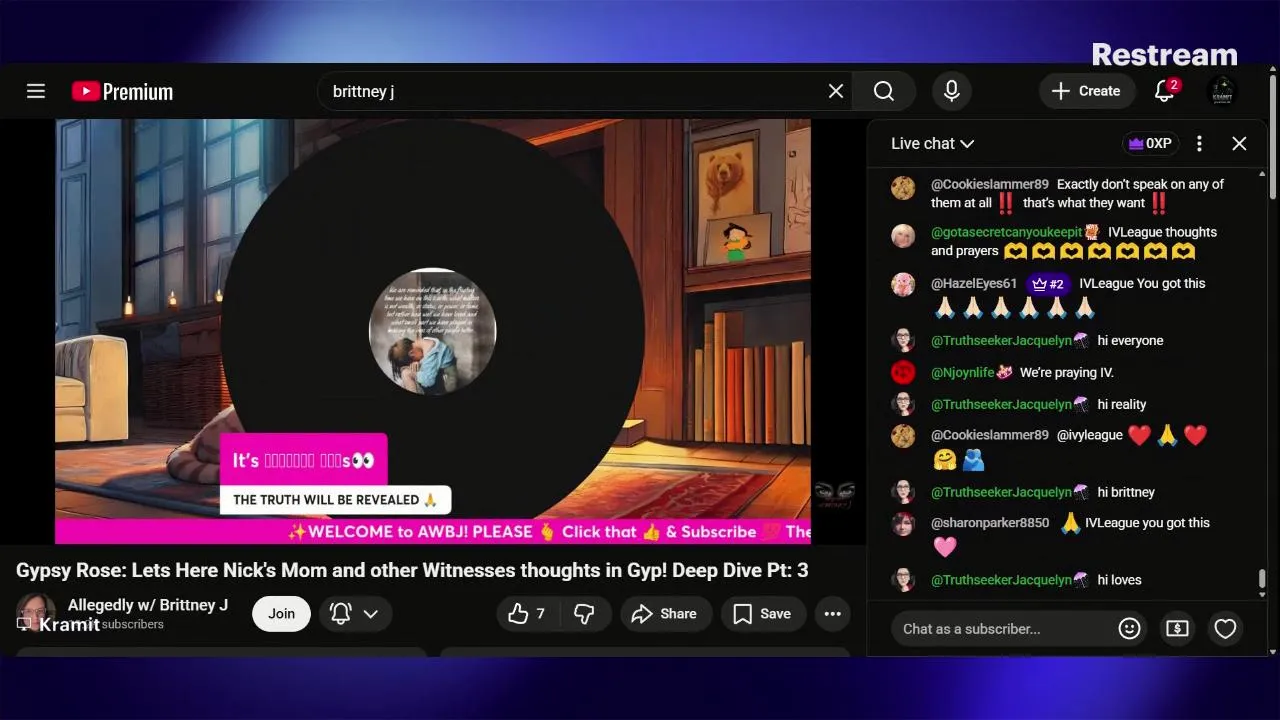1280x720 pixels.
Task: Dislike the video with thumbs down
Action: pos(585,614)
